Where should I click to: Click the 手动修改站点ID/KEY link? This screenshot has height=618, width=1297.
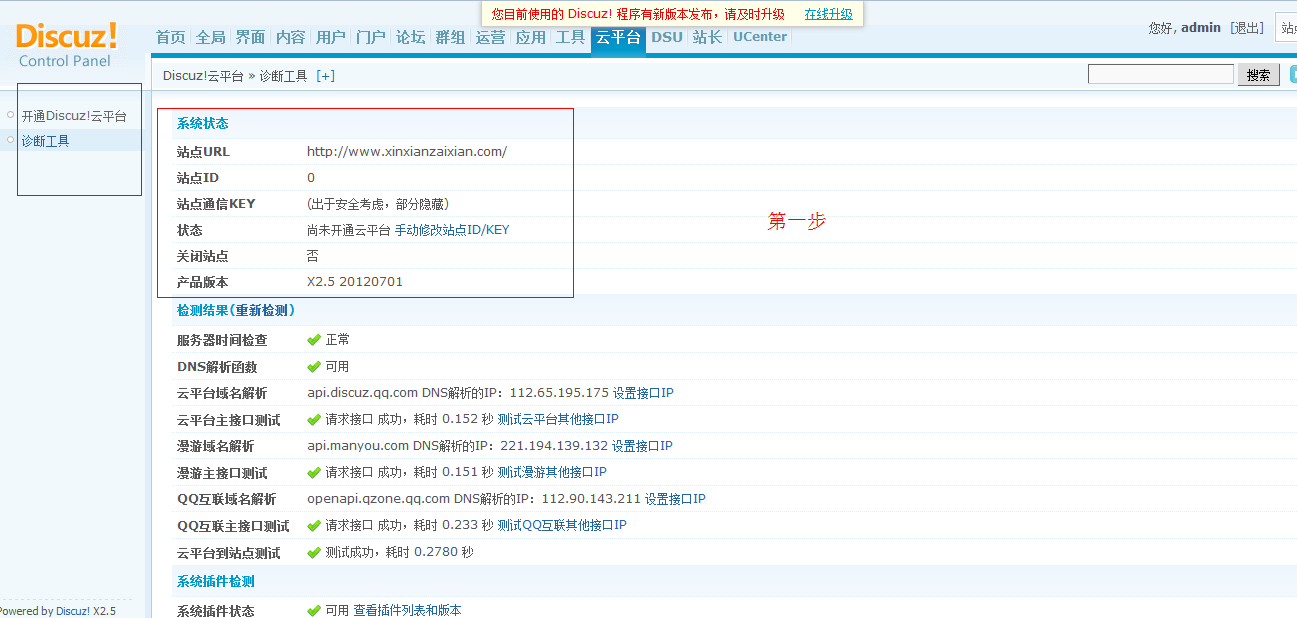point(452,230)
